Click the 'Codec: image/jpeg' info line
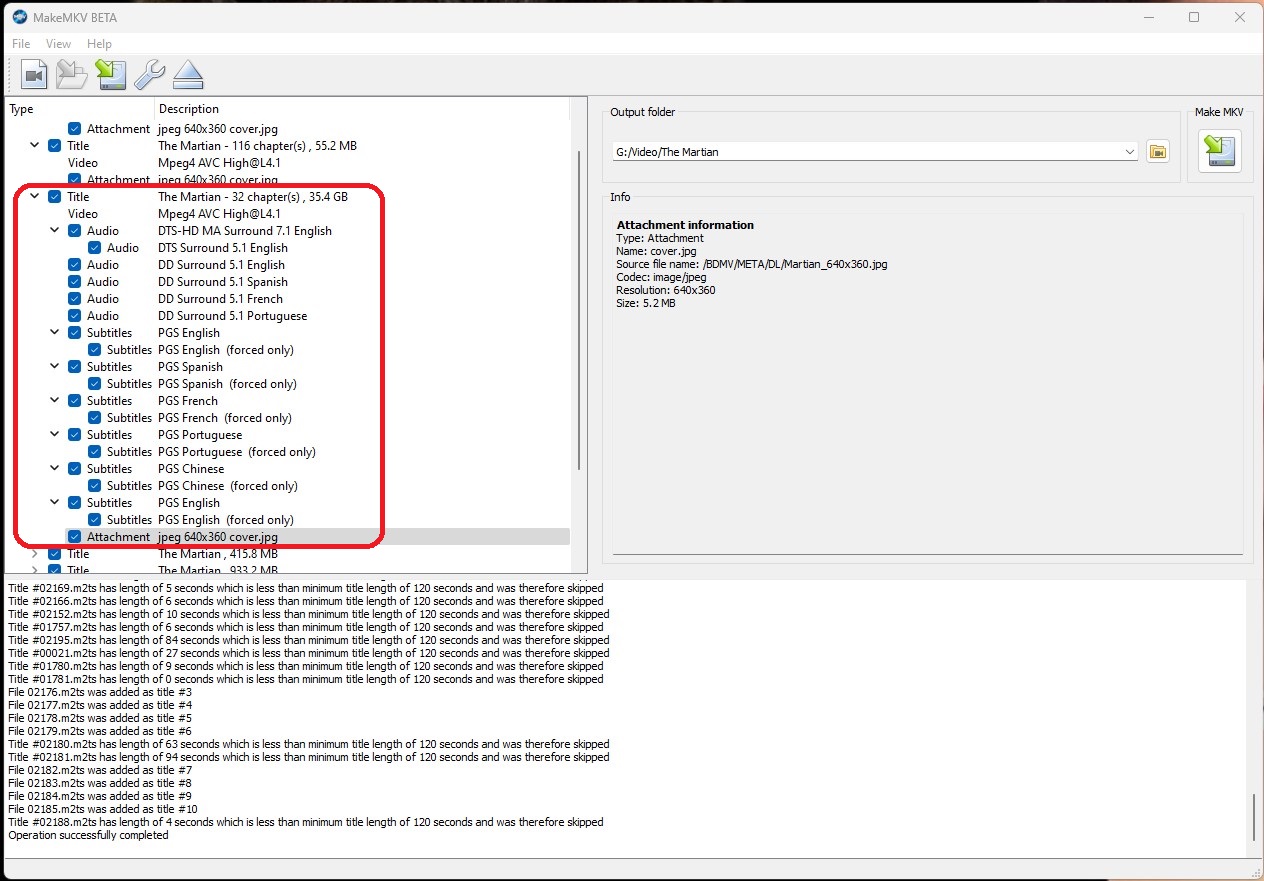Image resolution: width=1264 pixels, height=881 pixels. 661,277
